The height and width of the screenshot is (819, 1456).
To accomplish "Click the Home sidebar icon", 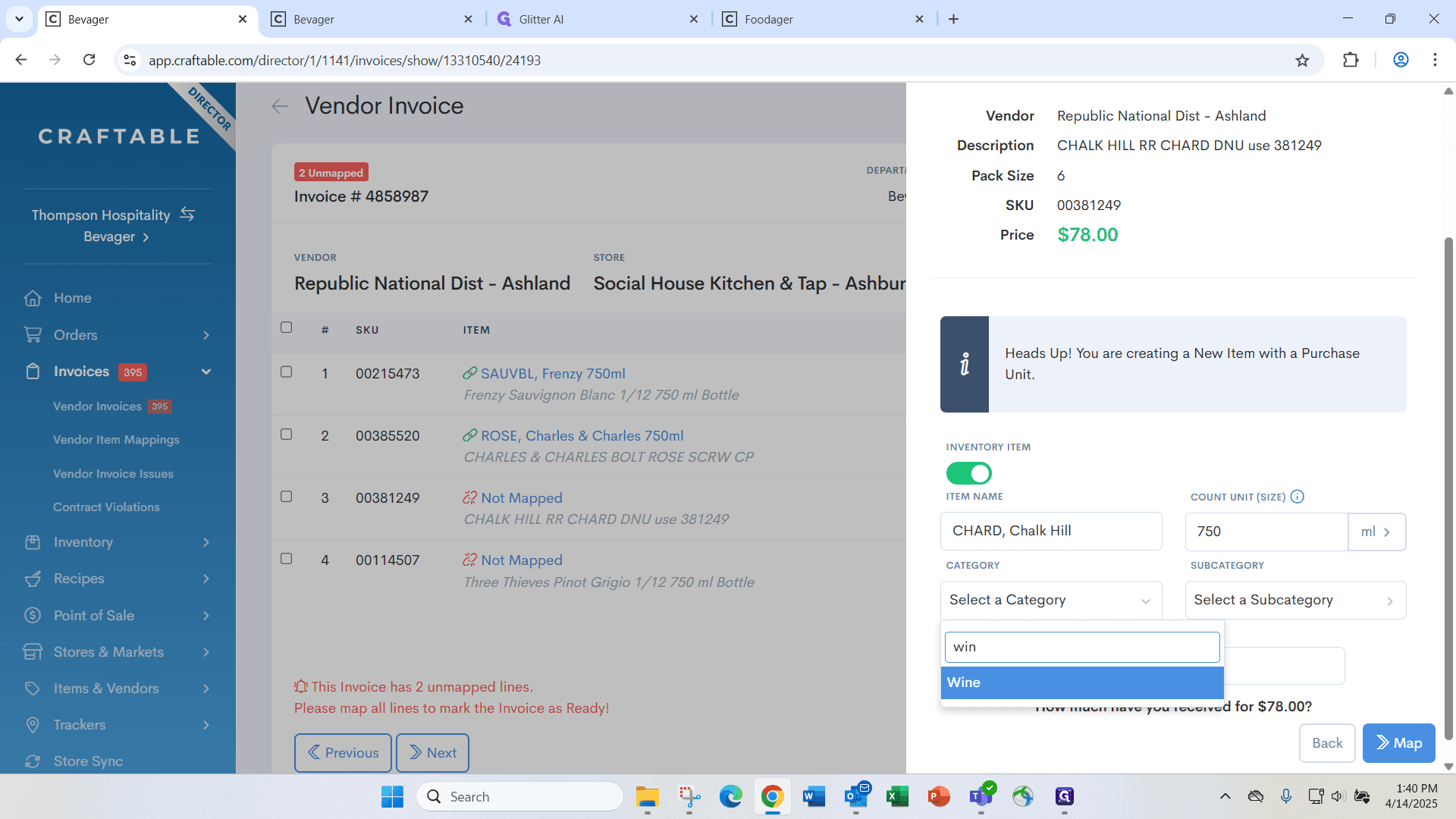I will pyautogui.click(x=33, y=298).
